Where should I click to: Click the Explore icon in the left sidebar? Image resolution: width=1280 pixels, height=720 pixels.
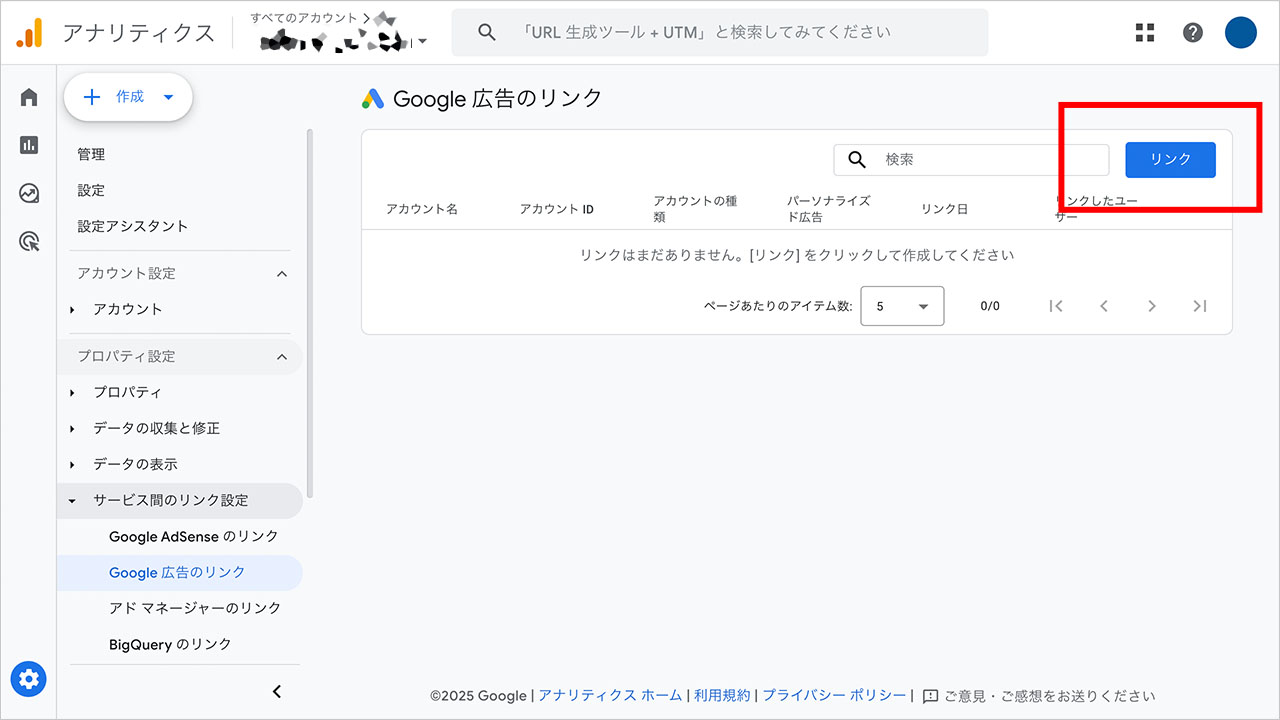click(28, 192)
